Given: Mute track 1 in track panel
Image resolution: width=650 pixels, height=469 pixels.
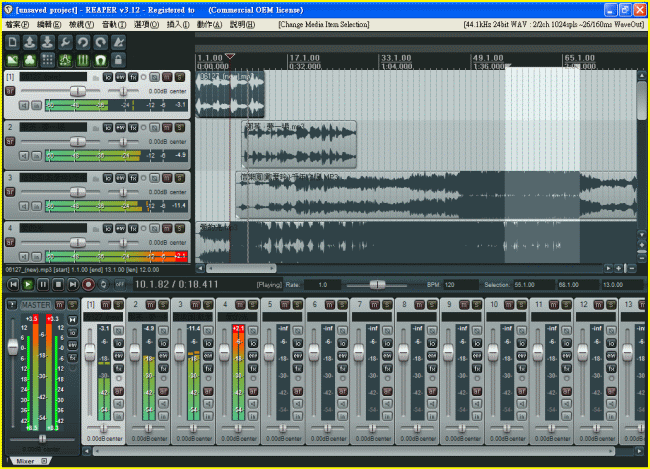Looking at the screenshot, I should 167,76.
